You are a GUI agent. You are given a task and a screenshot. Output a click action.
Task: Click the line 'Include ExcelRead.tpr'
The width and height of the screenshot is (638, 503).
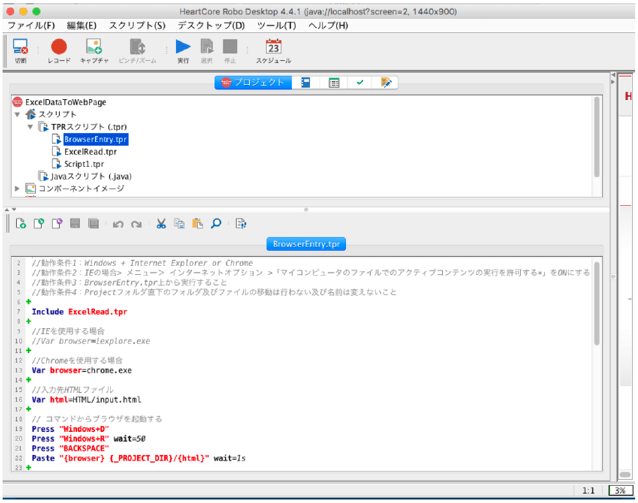[79, 312]
